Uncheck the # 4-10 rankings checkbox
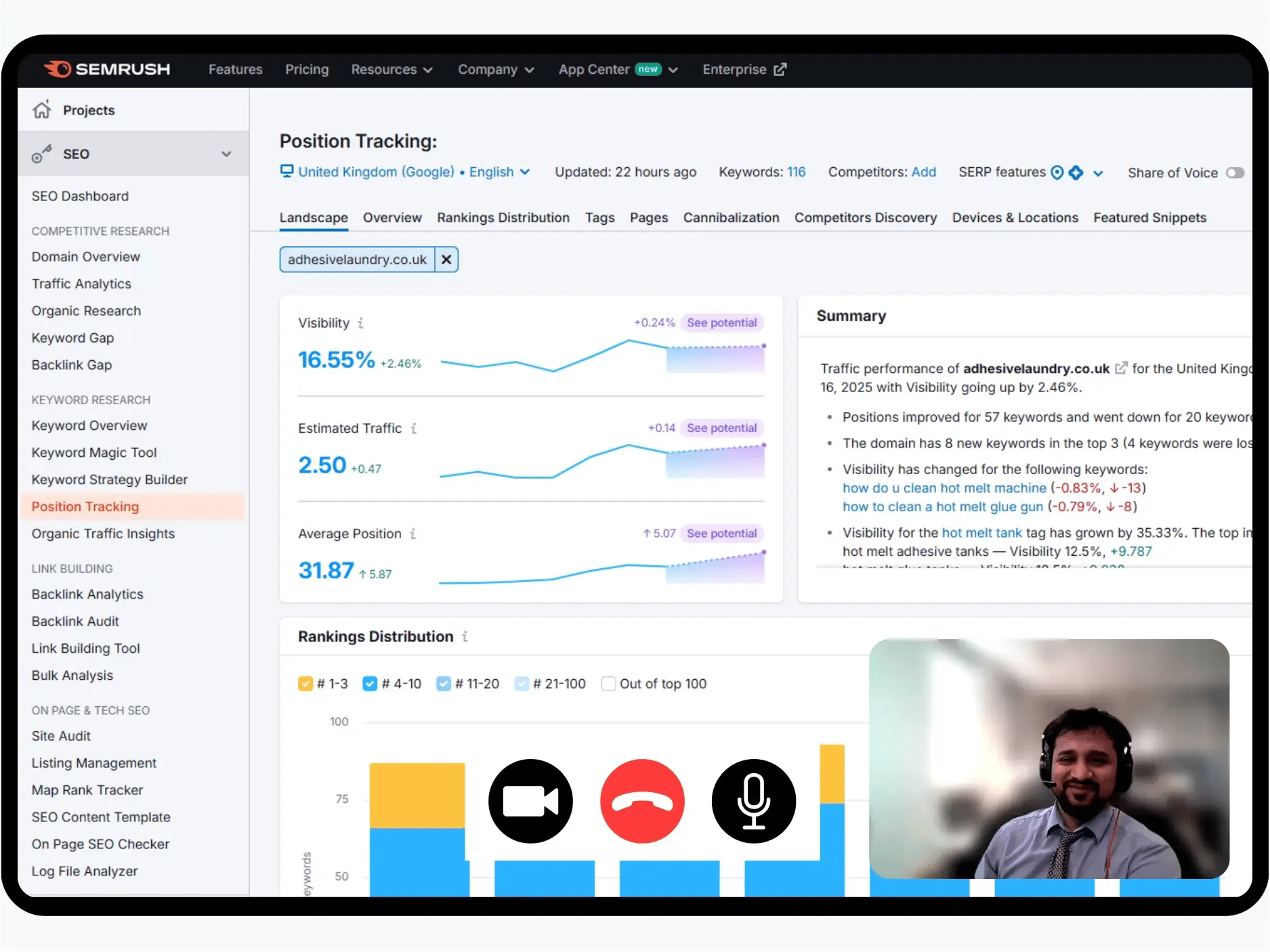This screenshot has width=1270, height=952. 370,684
